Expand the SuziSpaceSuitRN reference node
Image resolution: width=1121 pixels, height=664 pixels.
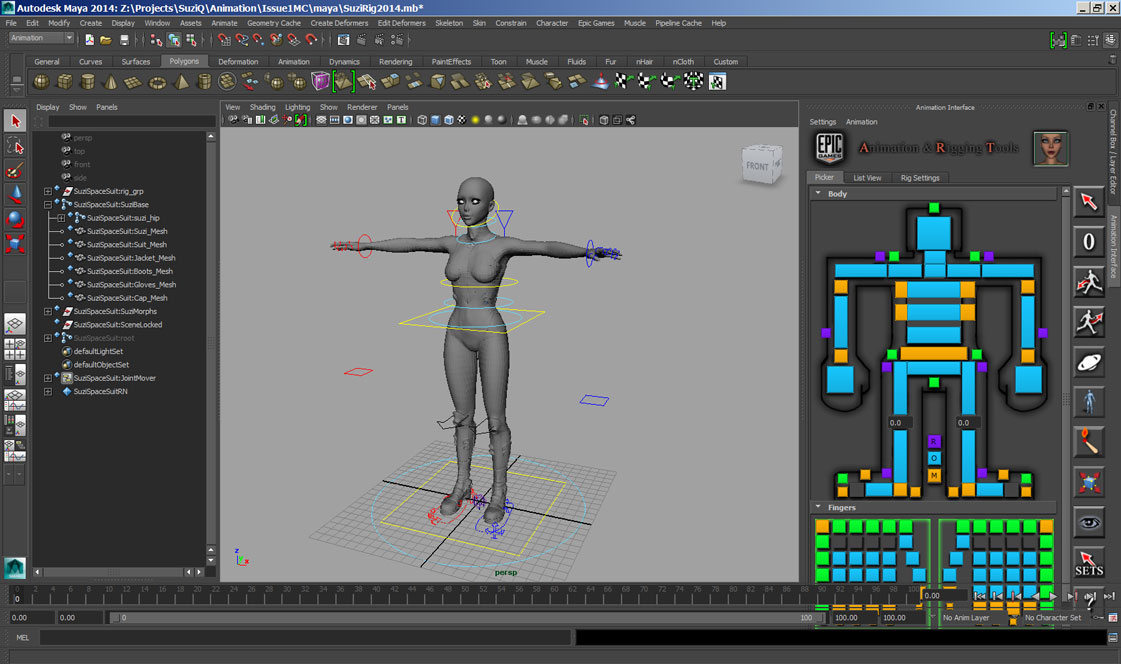(48, 392)
